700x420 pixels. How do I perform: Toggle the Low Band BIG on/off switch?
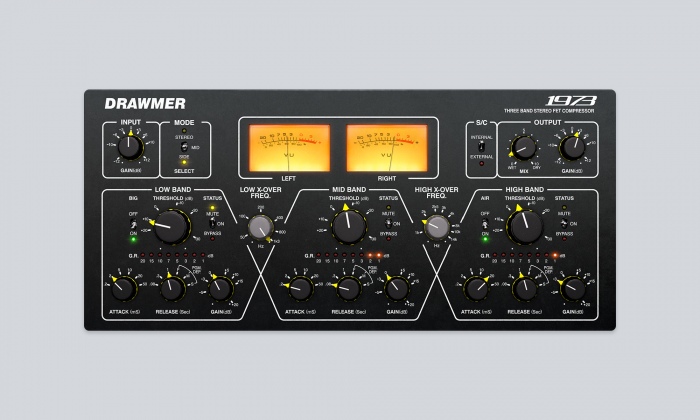[x=133, y=223]
